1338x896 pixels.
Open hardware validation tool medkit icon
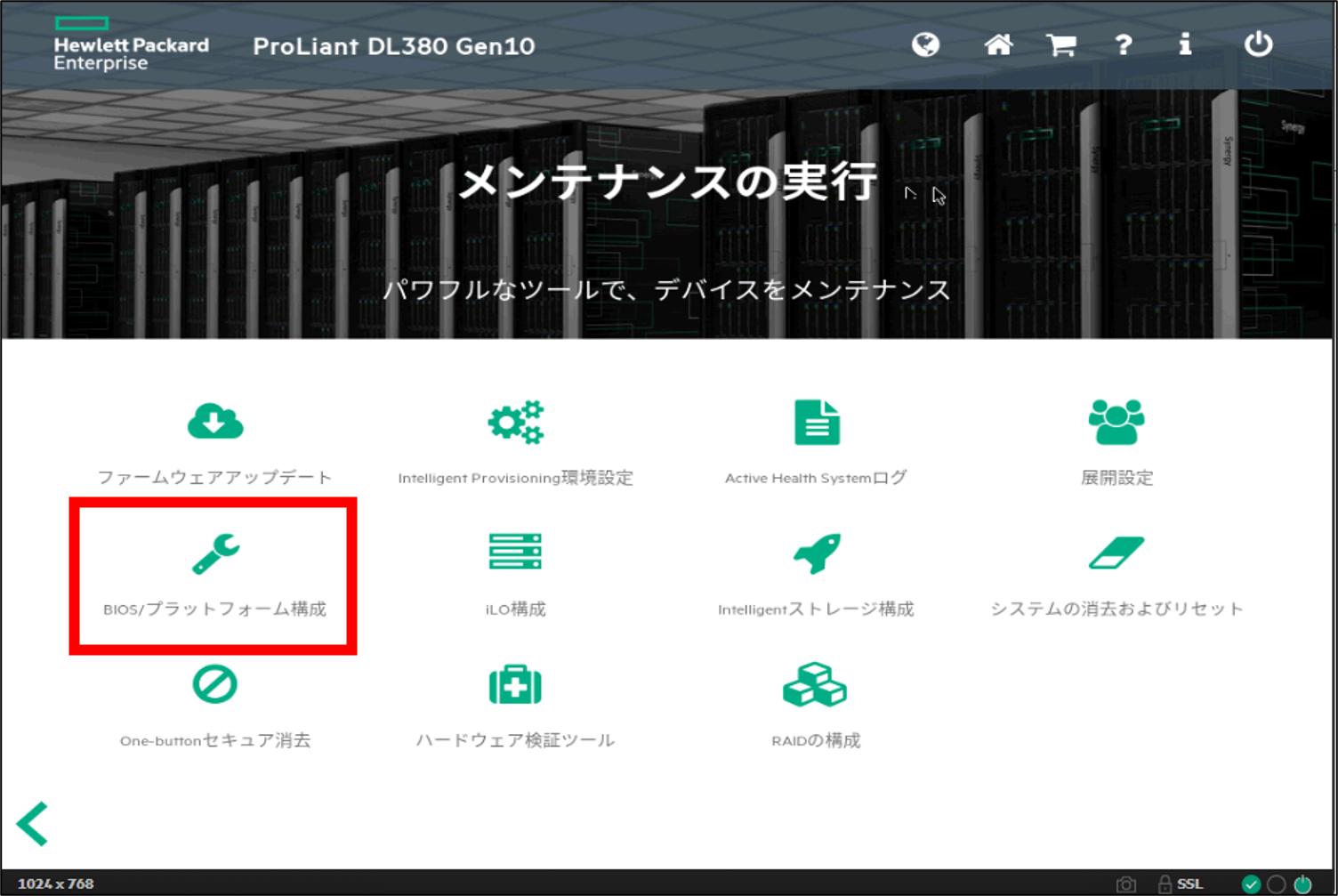point(515,684)
